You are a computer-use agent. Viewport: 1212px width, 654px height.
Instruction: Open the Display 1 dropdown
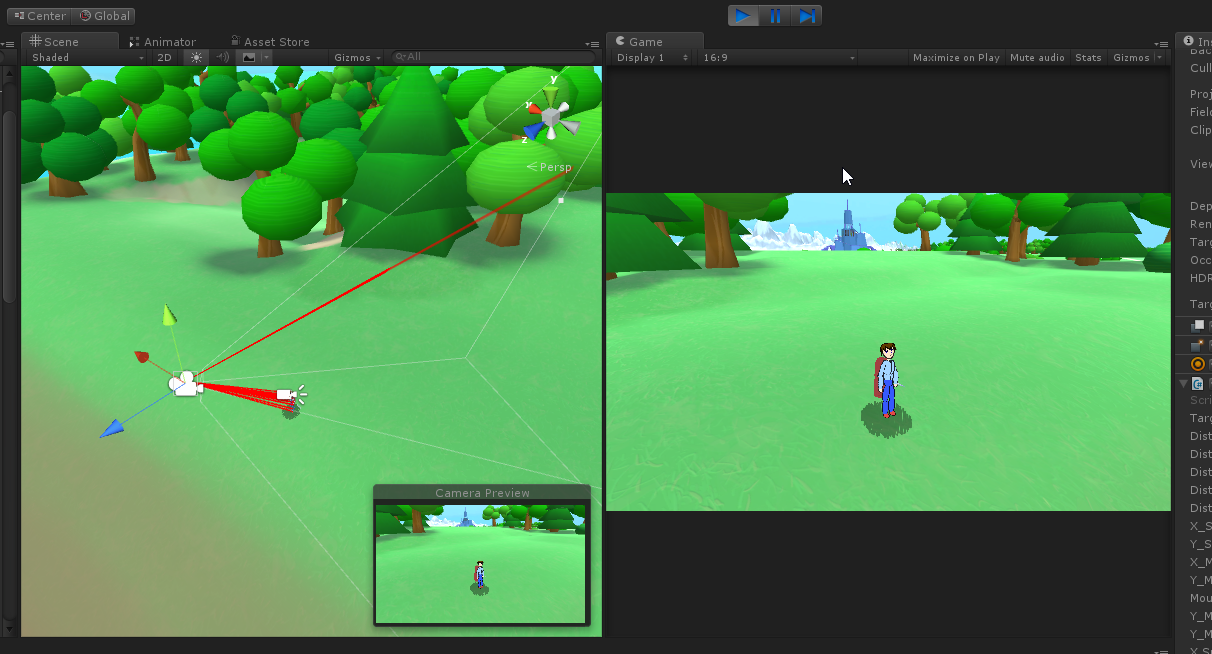click(x=652, y=58)
